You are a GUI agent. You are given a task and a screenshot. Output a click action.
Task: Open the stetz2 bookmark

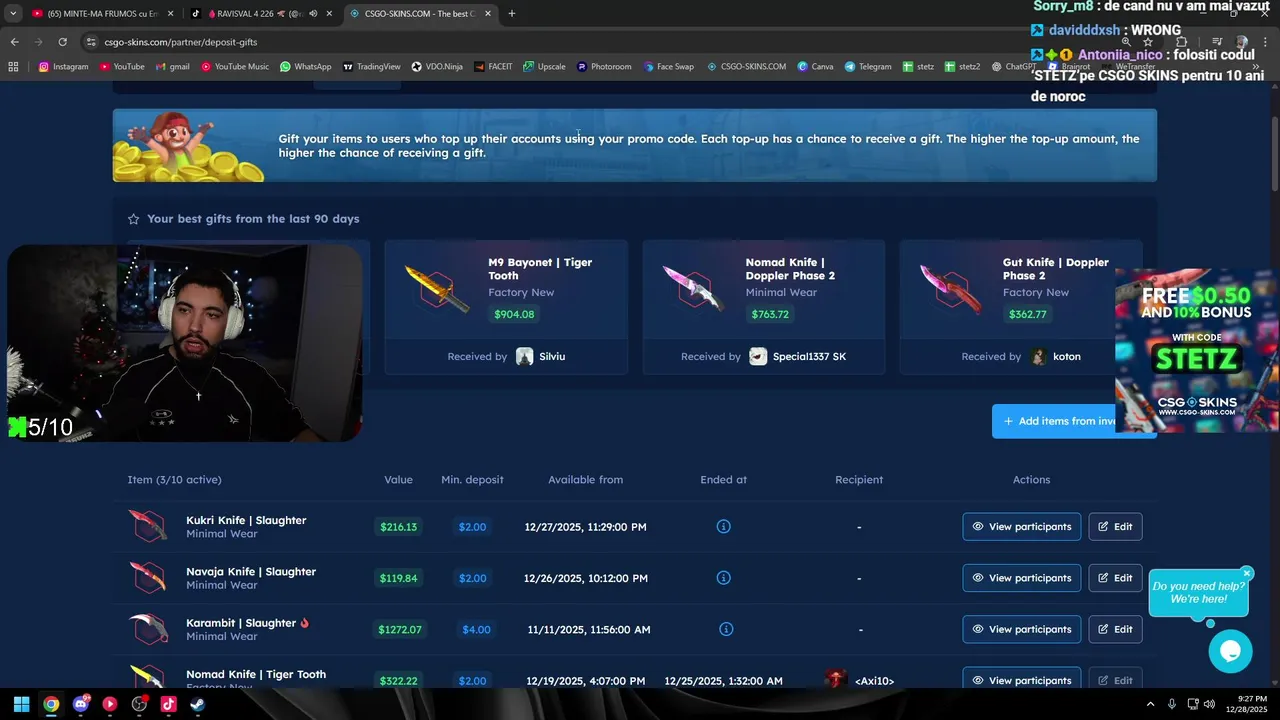[x=962, y=67]
